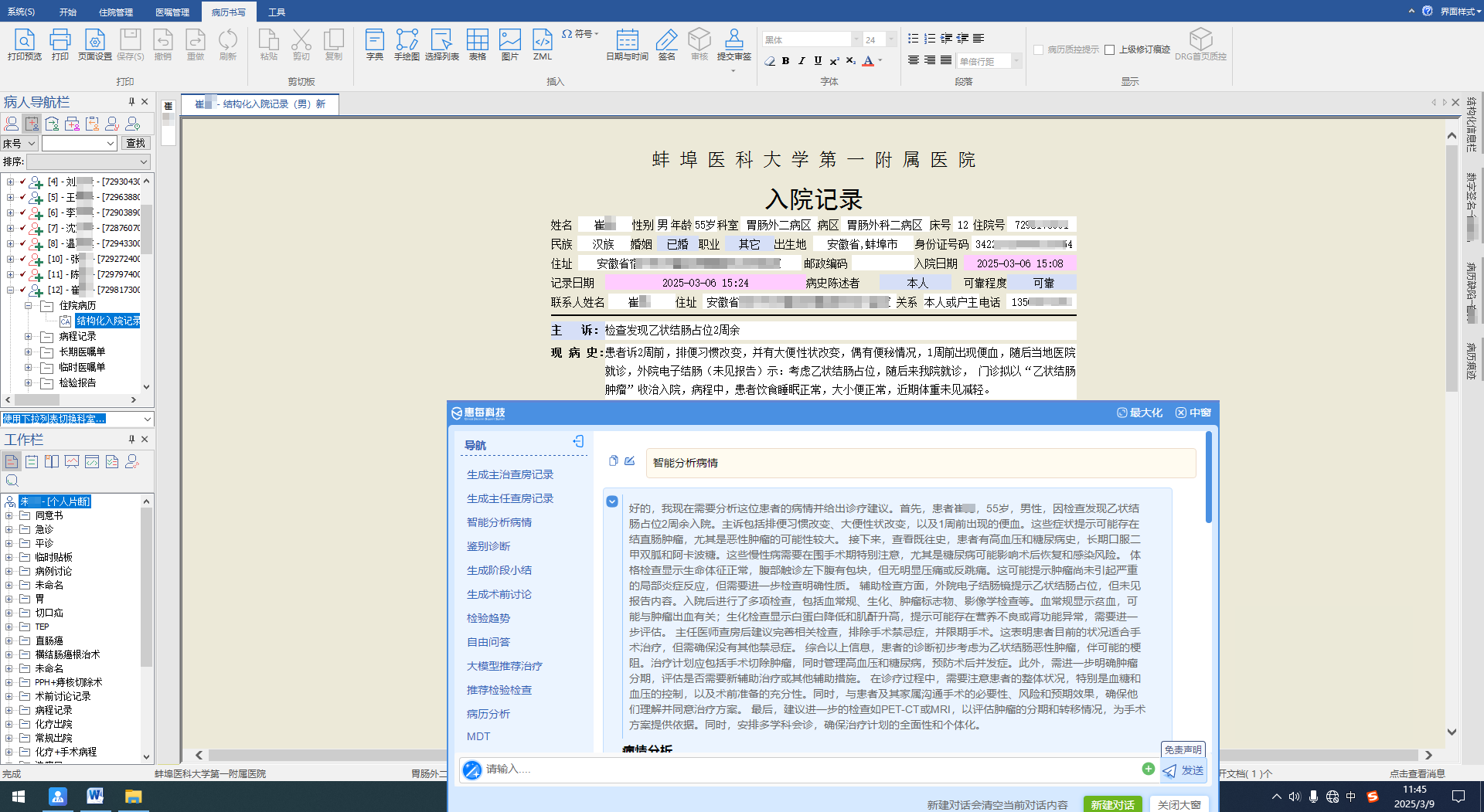Insert 日期与时间 date and time

coord(627,44)
